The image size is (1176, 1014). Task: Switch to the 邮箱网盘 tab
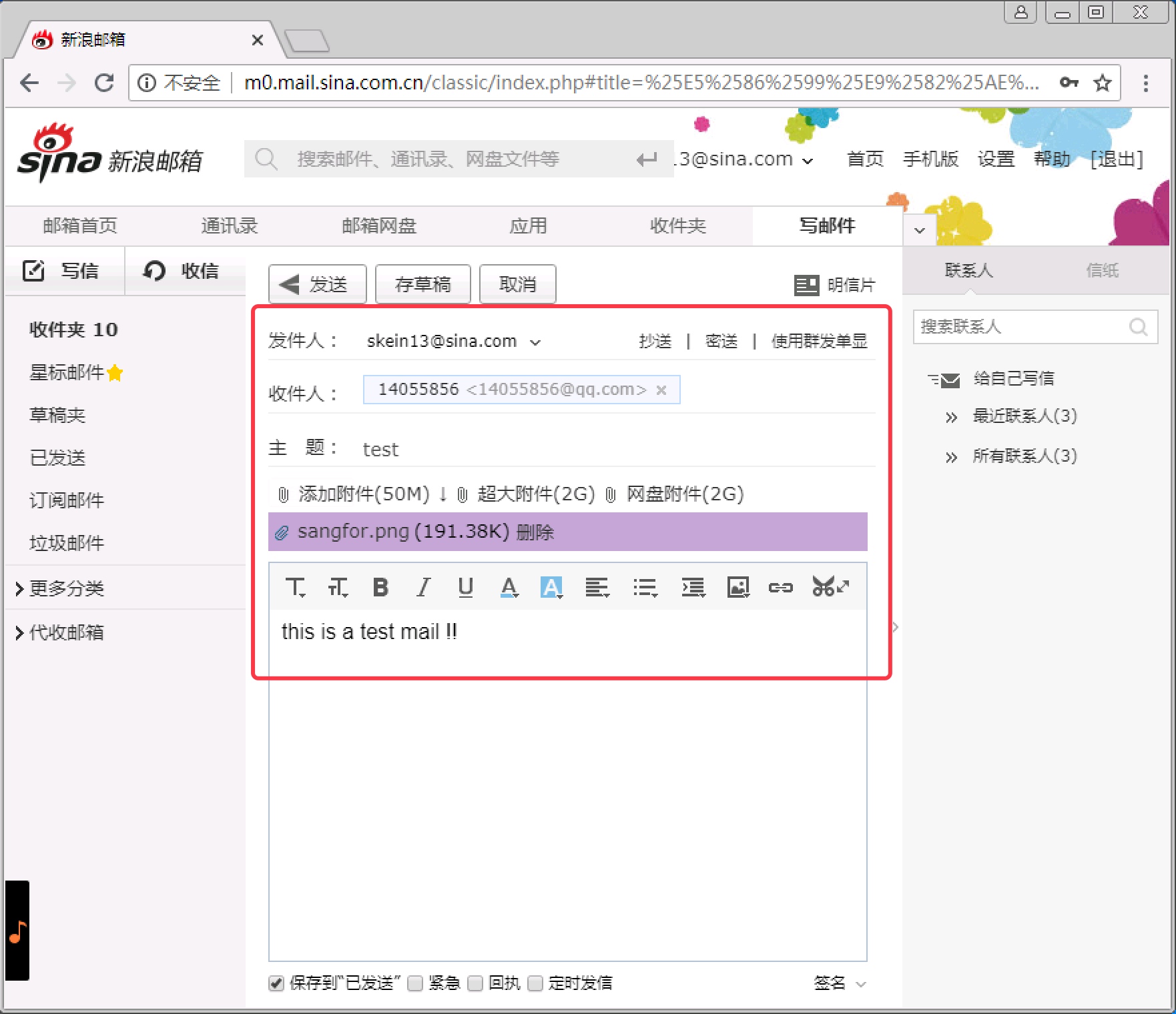coord(379,225)
